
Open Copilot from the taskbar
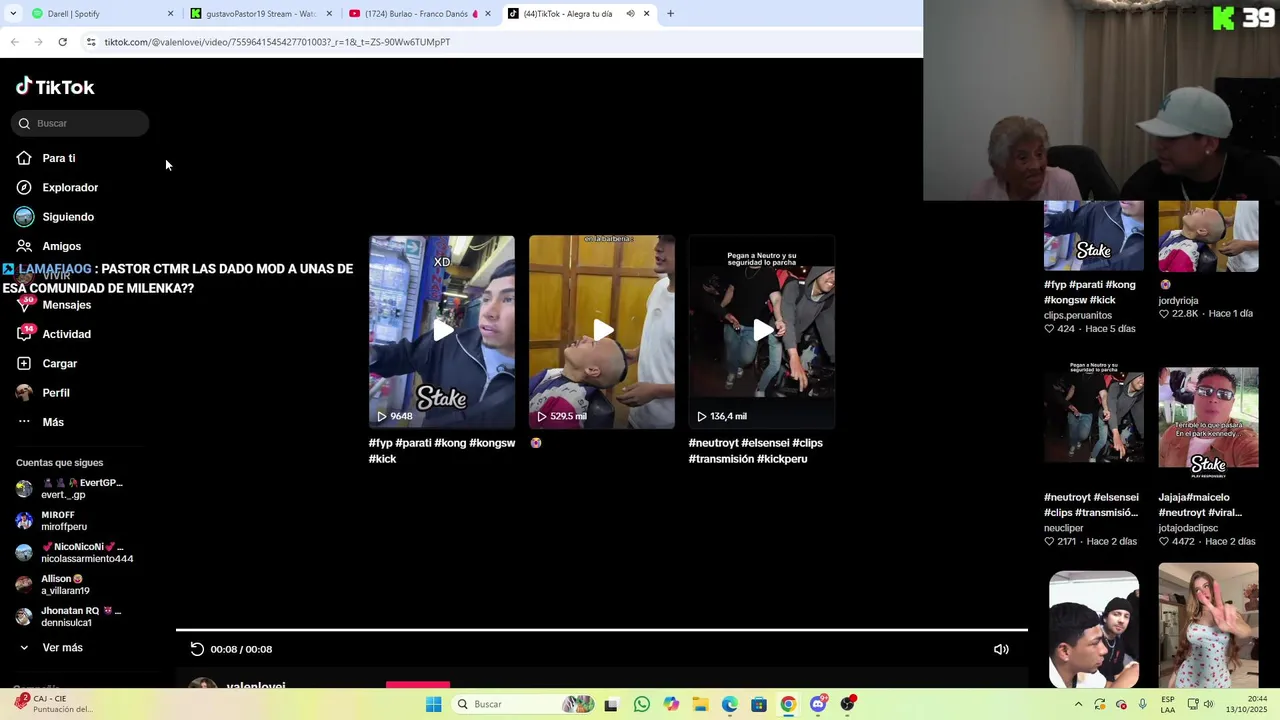[671, 704]
